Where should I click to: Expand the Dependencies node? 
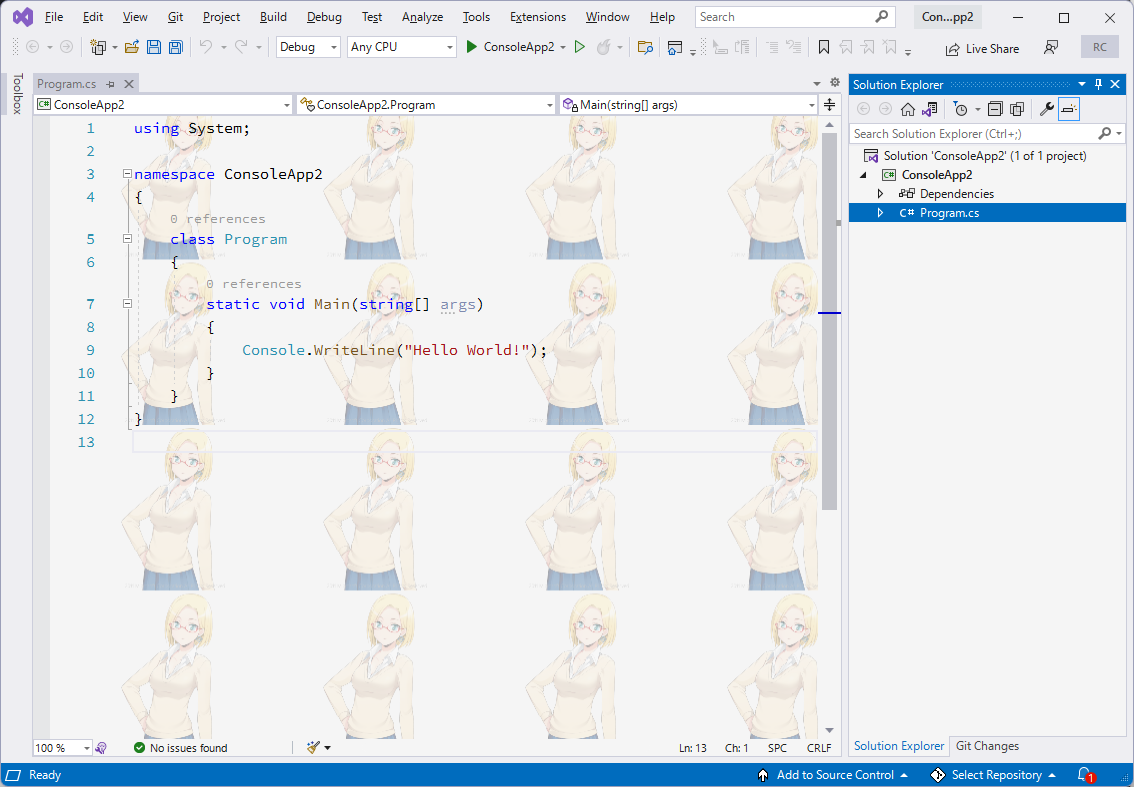[x=880, y=194]
